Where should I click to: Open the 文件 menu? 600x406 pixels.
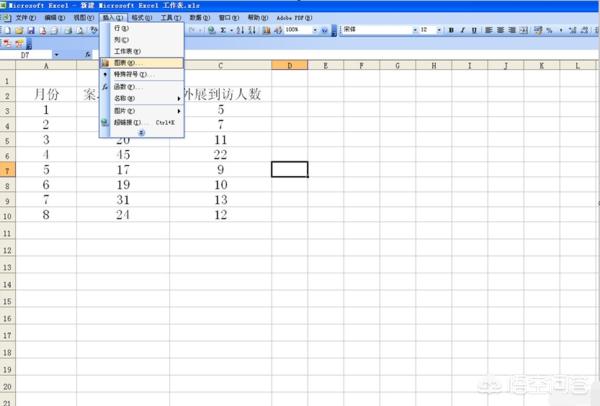pyautogui.click(x=26, y=18)
